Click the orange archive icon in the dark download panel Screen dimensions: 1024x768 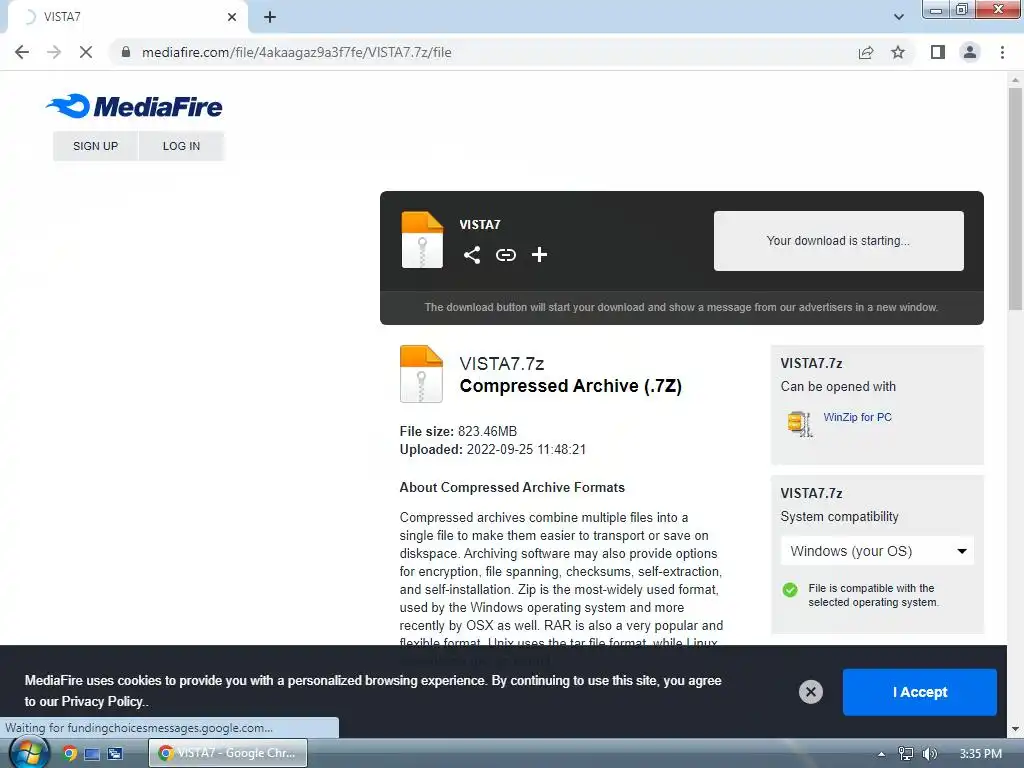pos(422,239)
